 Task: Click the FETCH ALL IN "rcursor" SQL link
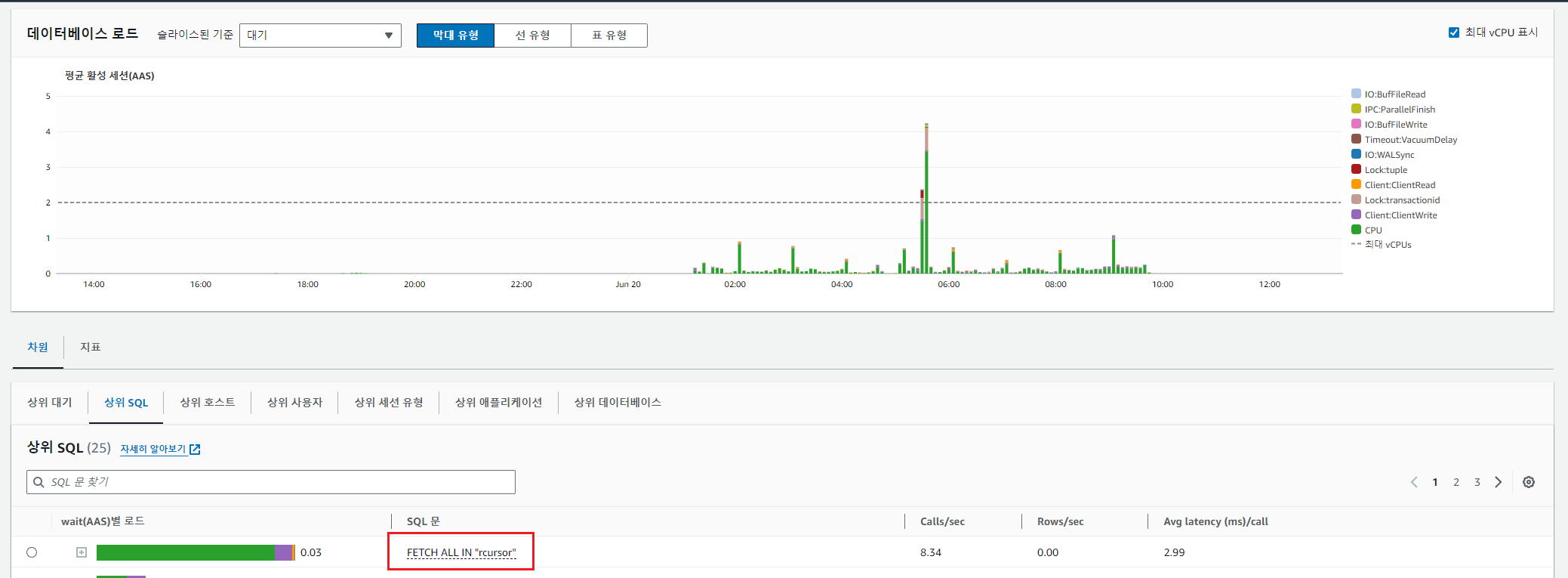tap(461, 552)
